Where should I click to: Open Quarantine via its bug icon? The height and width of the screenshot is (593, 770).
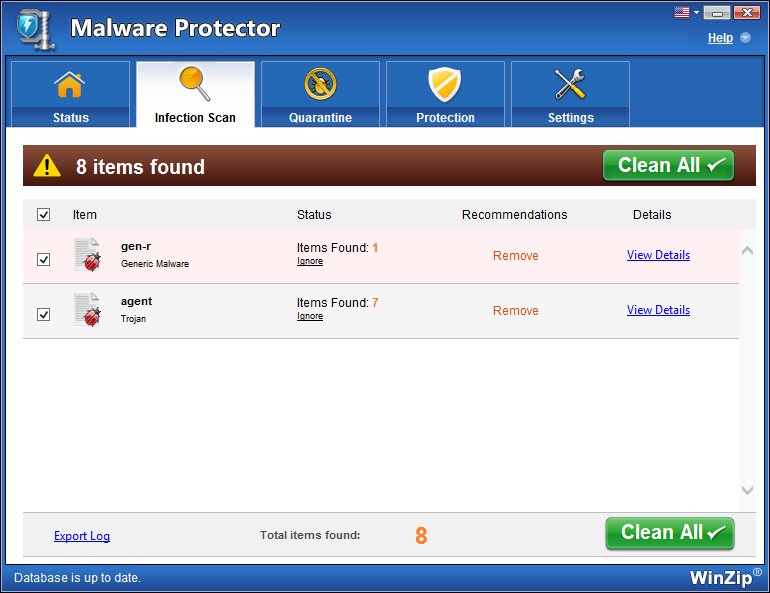(x=320, y=85)
